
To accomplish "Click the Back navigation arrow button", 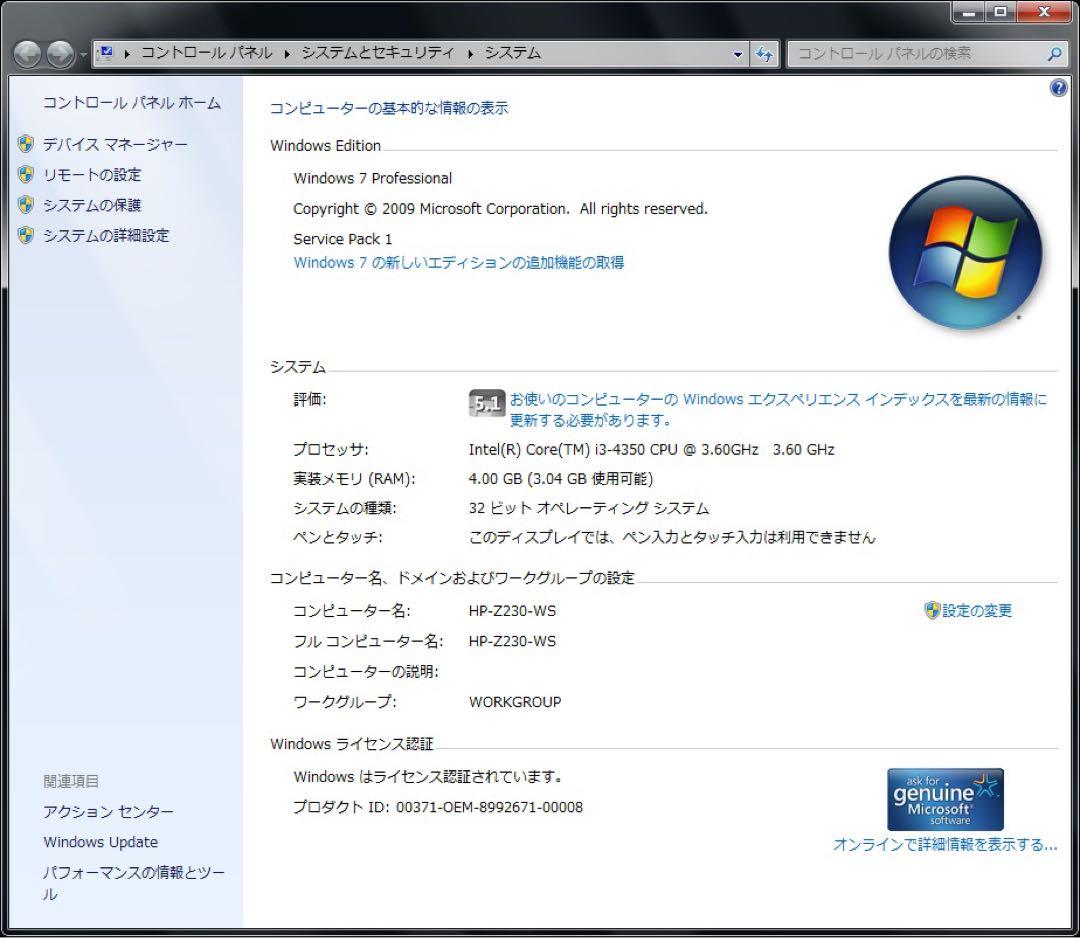I will click(x=27, y=54).
